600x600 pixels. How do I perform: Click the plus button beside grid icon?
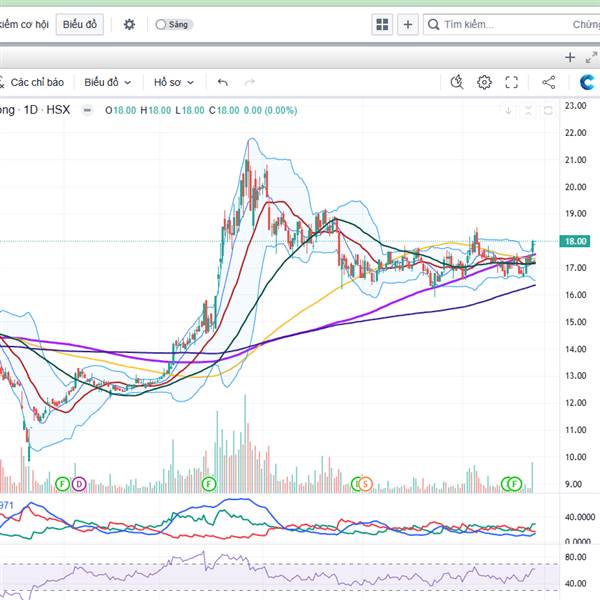(x=408, y=24)
